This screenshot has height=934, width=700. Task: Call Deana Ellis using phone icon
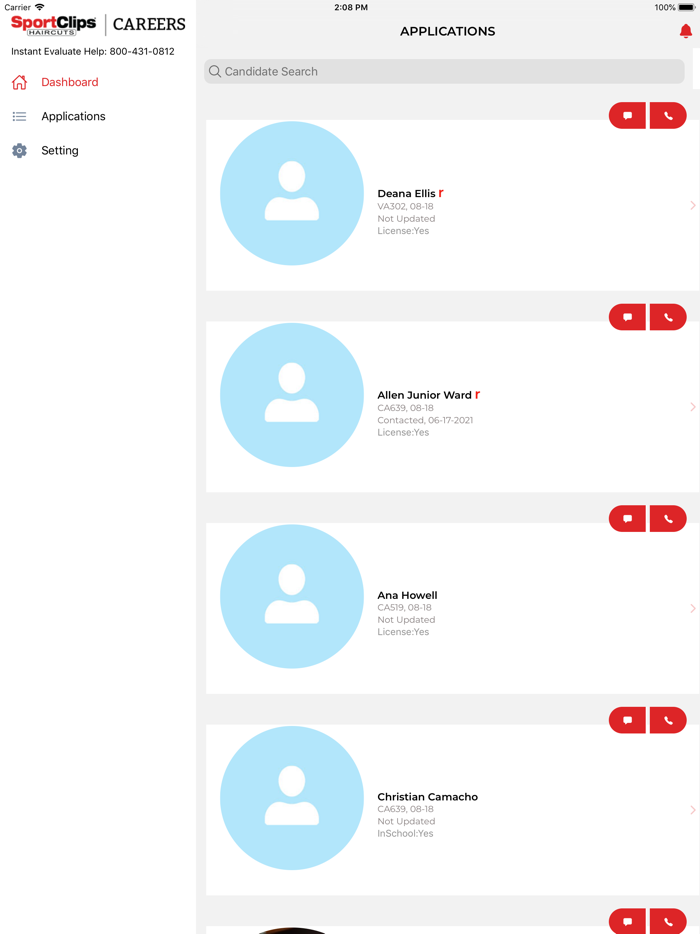click(x=668, y=116)
